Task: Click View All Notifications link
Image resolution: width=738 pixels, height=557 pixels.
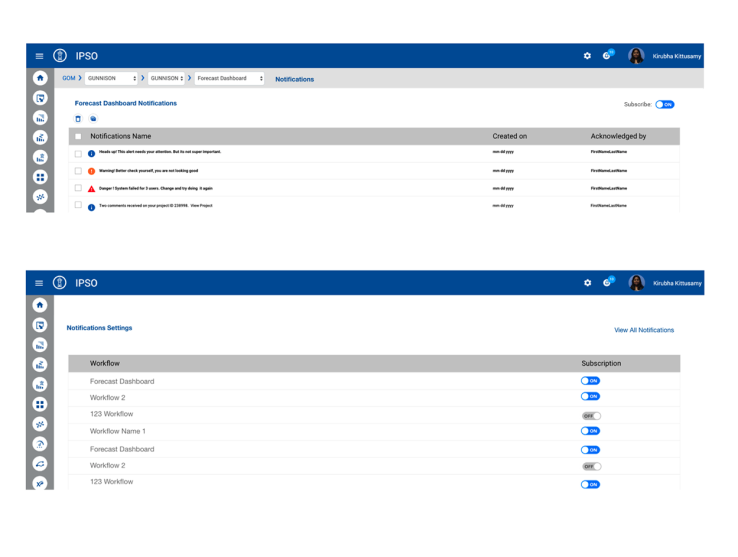Action: click(x=644, y=330)
